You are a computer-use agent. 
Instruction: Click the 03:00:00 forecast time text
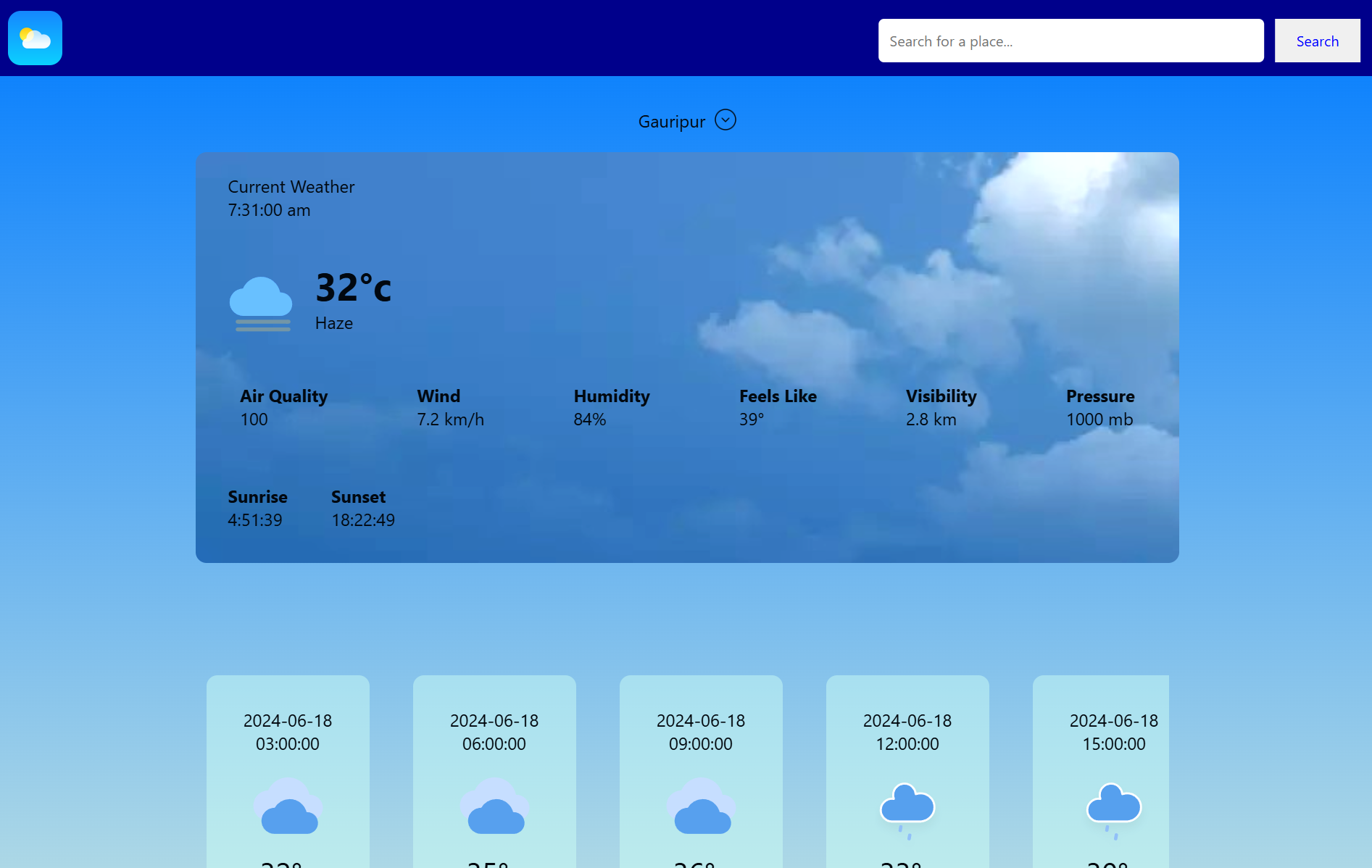pyautogui.click(x=288, y=744)
